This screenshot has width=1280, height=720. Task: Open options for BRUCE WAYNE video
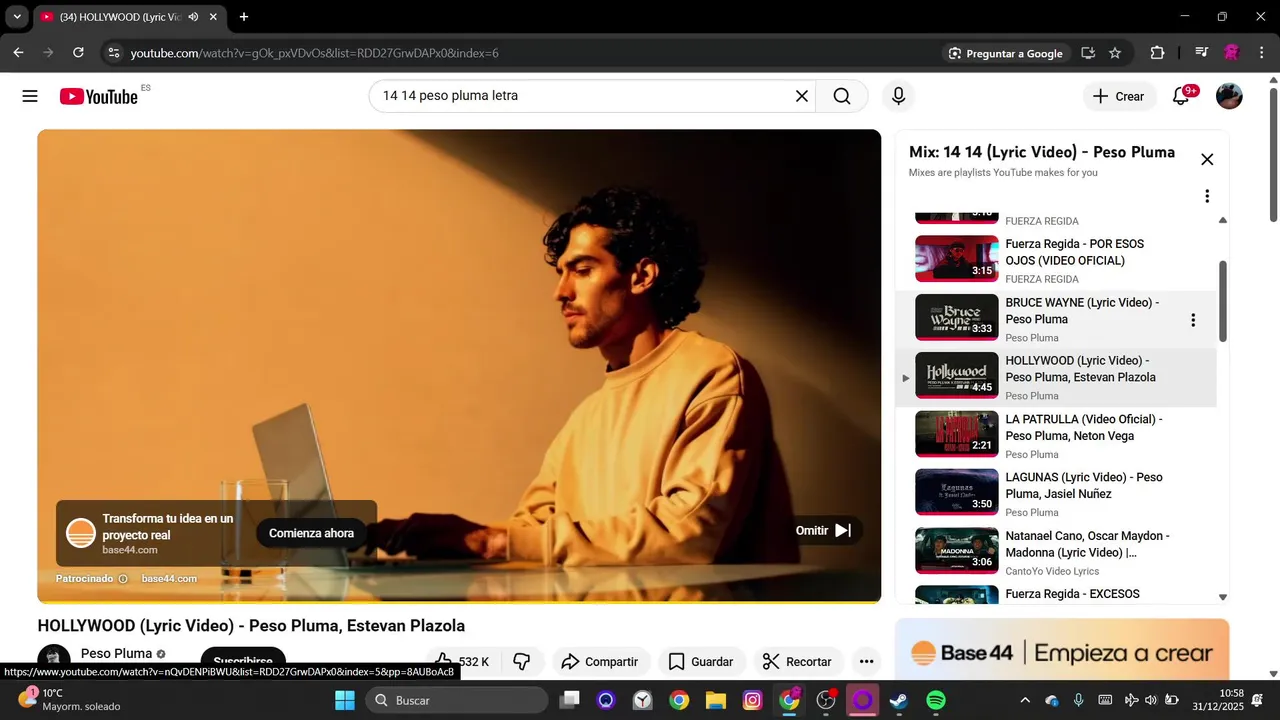(1192, 320)
